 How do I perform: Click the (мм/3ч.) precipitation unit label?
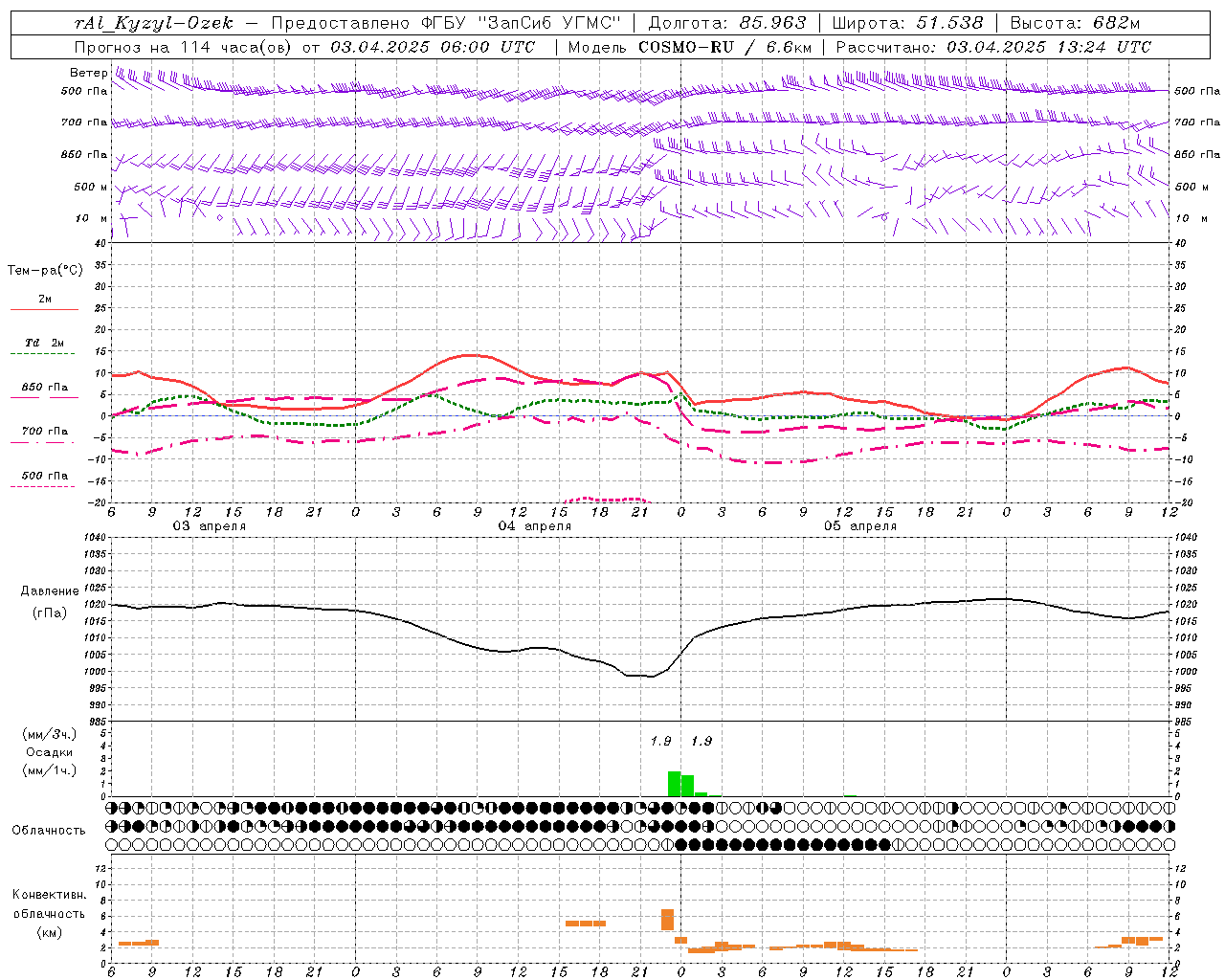click(49, 734)
